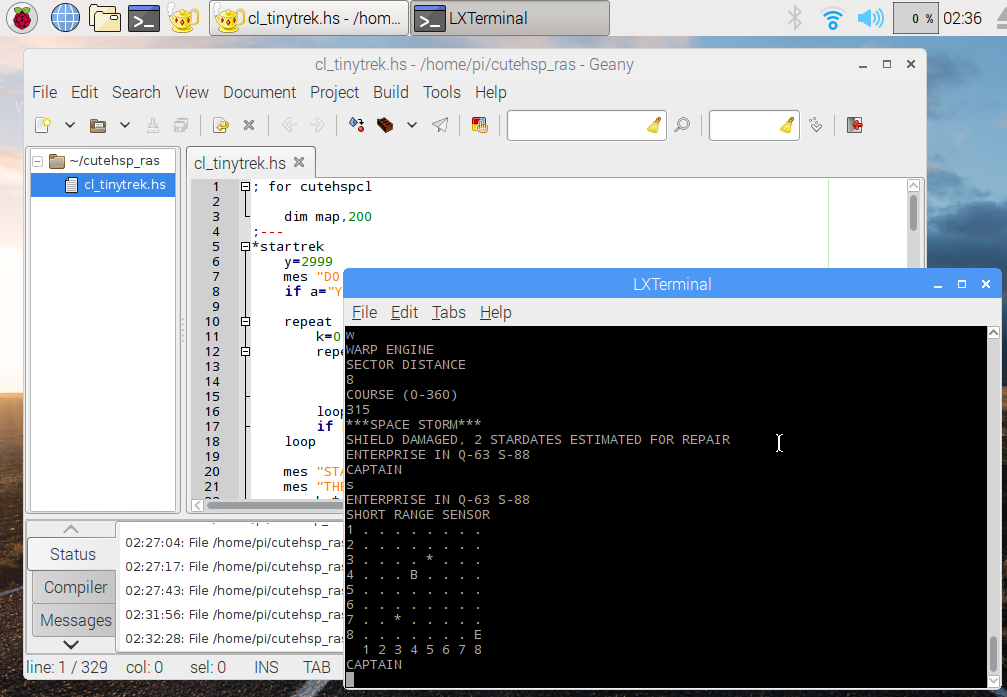This screenshot has width=1007, height=697.
Task: Open the Raspberry Pi main menu
Action: (x=22, y=18)
